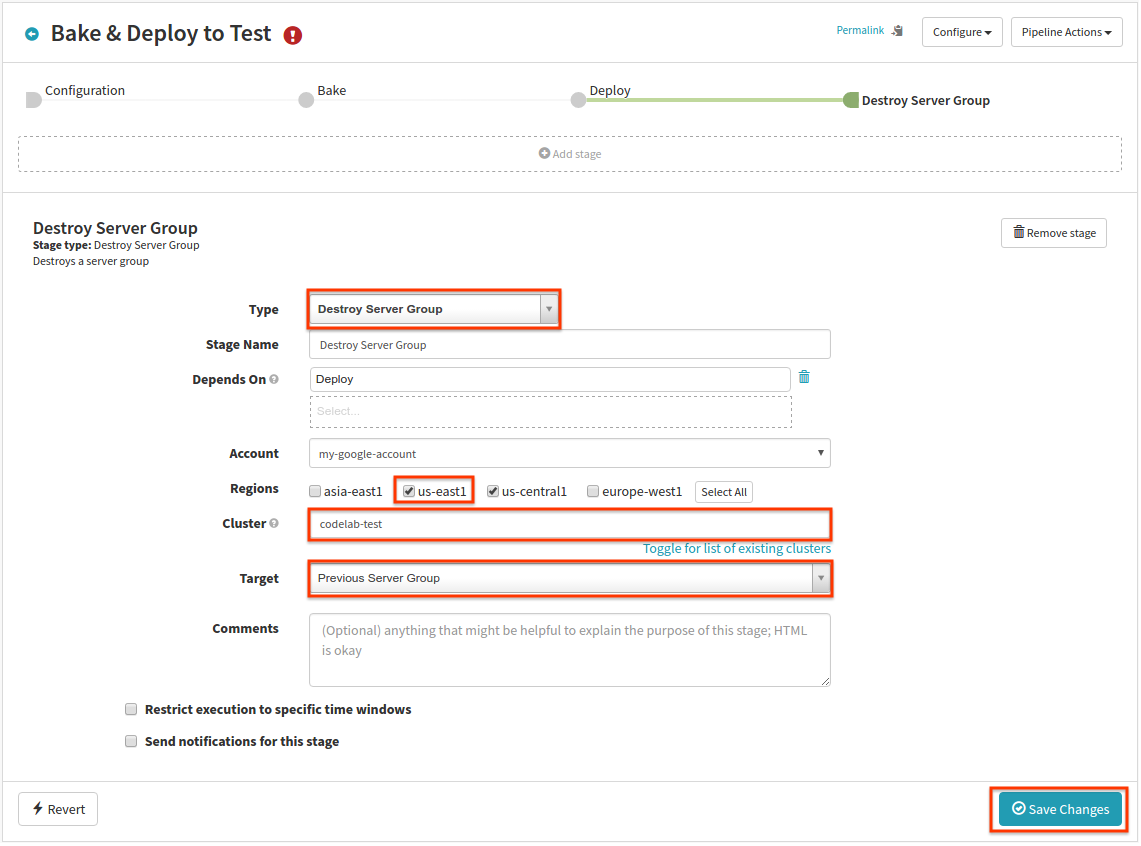Open the Target dropdown Previous Server Group

[x=570, y=578]
